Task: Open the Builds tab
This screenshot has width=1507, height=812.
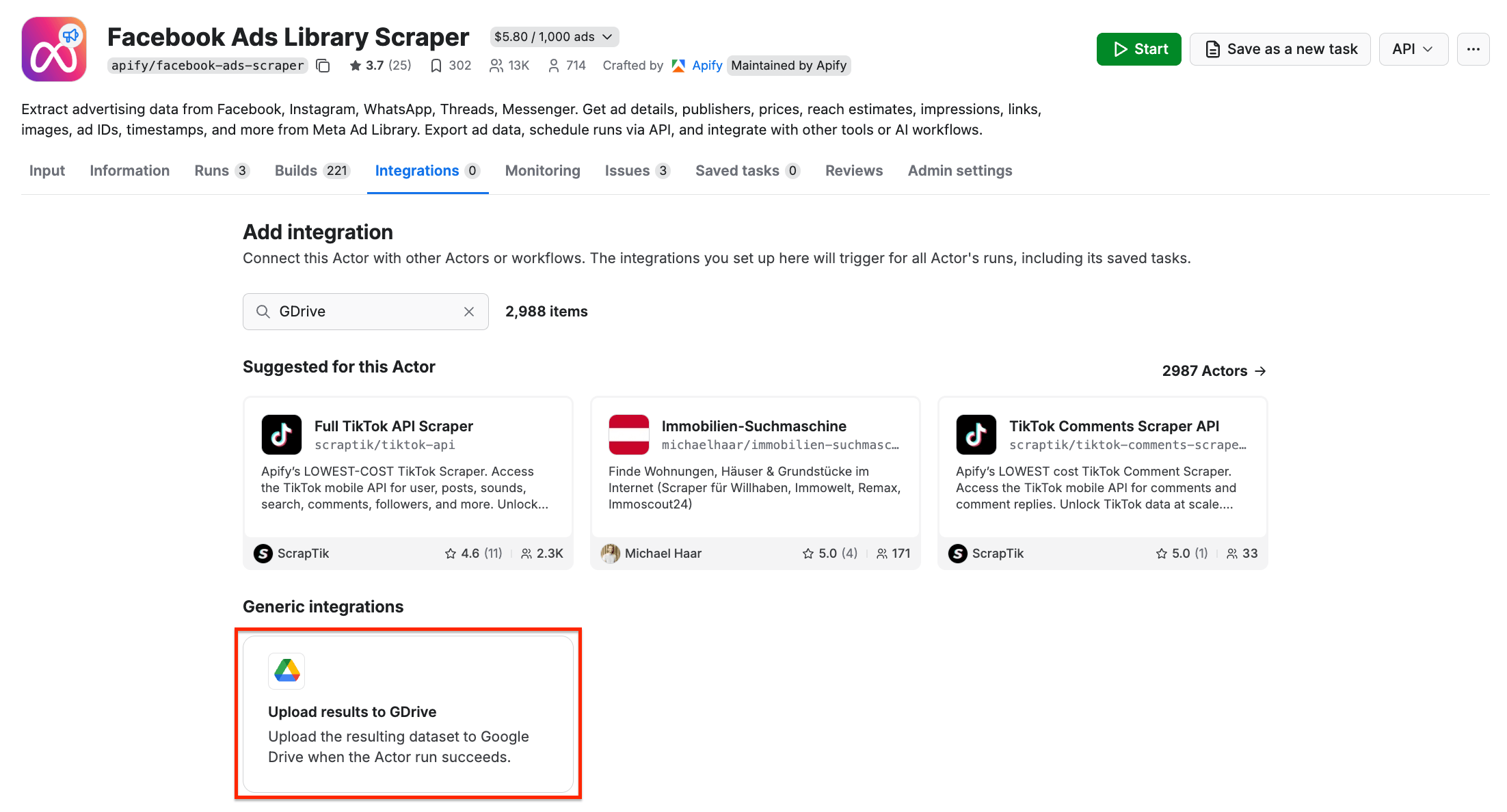Action: [312, 171]
